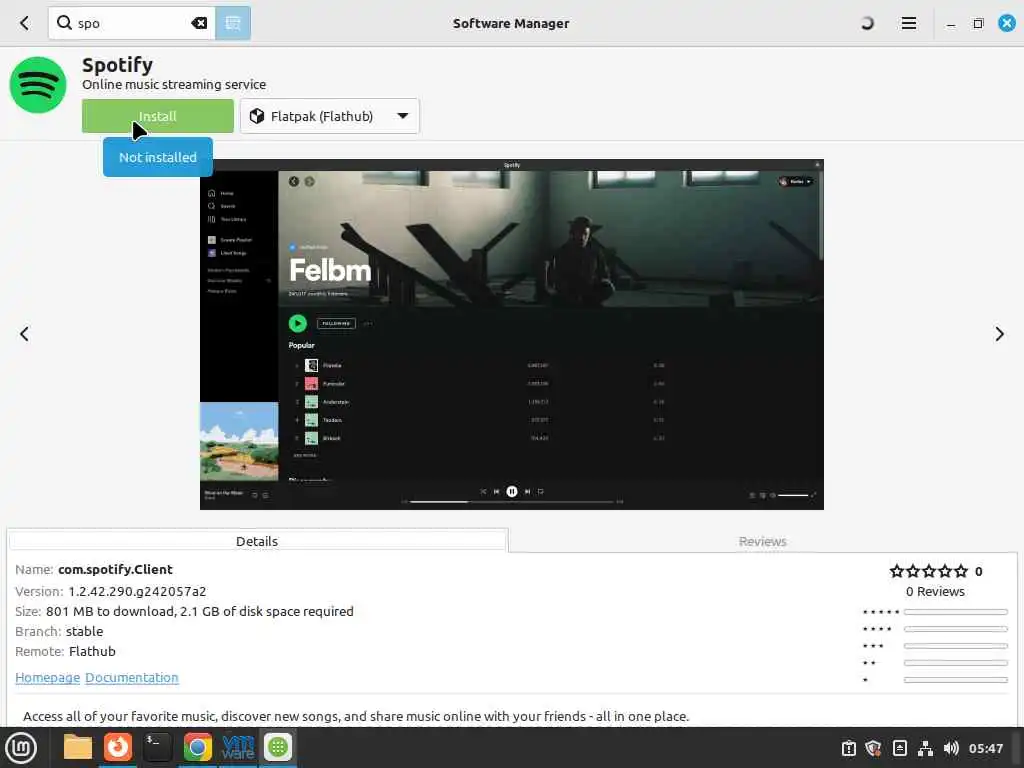This screenshot has width=1024, height=768.
Task: Install Spotify
Action: (157, 116)
